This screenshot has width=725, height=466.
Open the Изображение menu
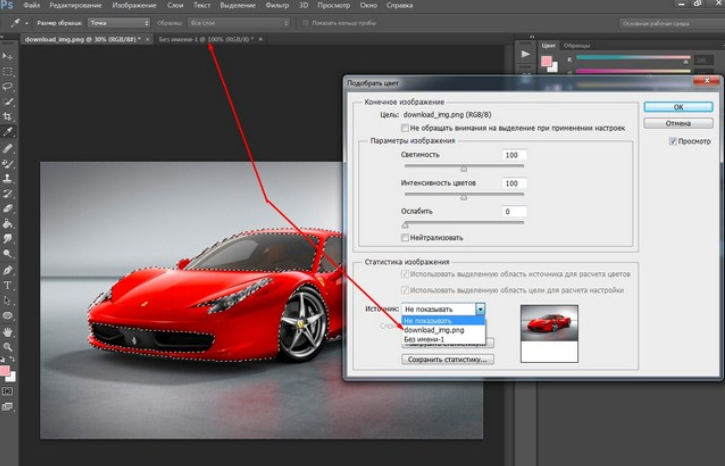click(x=134, y=6)
